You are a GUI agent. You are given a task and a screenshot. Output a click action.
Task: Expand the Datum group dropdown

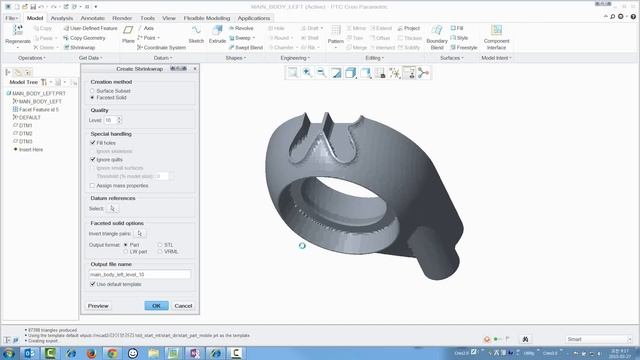pyautogui.click(x=163, y=58)
